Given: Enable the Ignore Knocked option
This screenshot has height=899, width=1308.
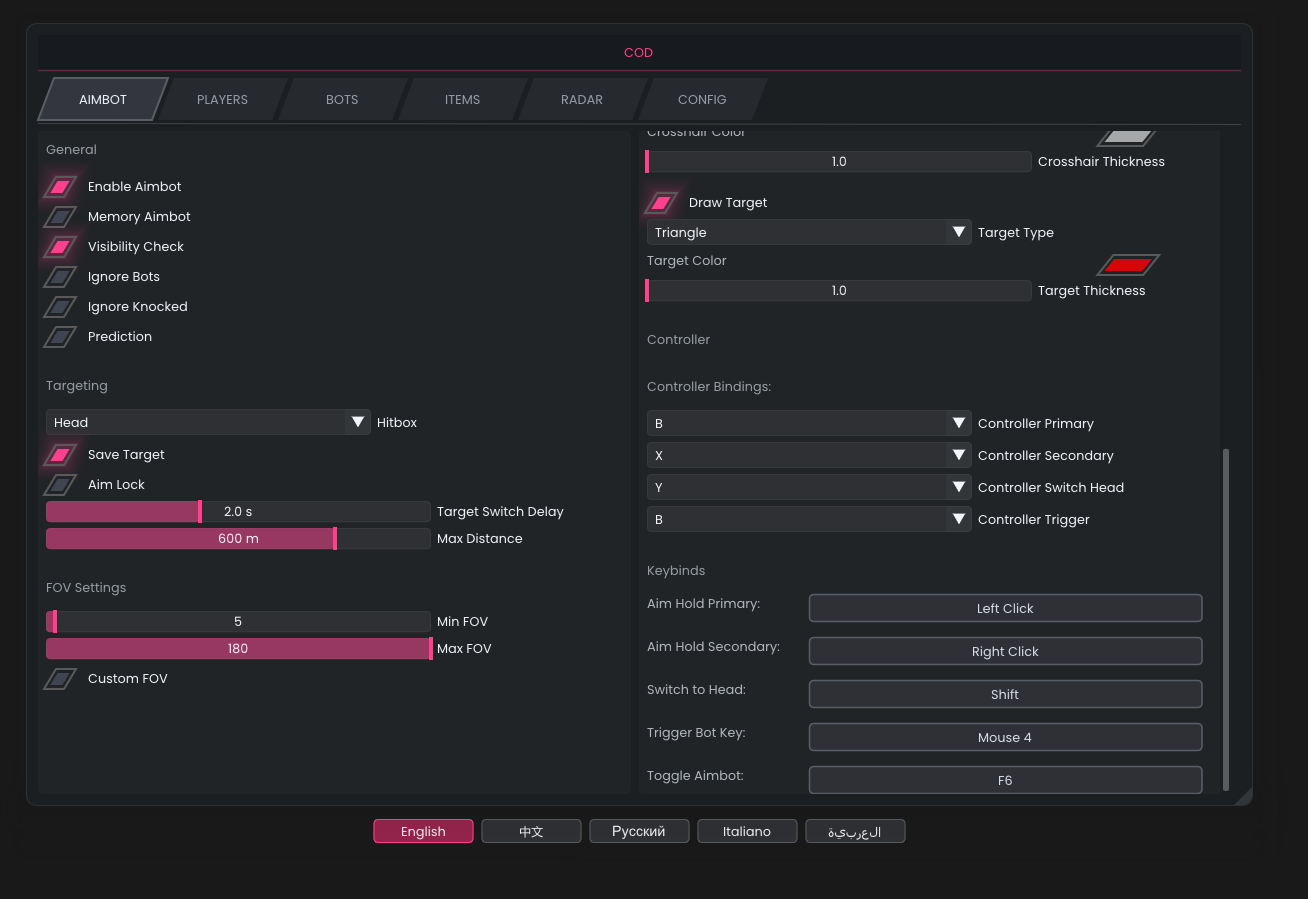Looking at the screenshot, I should coord(60,307).
